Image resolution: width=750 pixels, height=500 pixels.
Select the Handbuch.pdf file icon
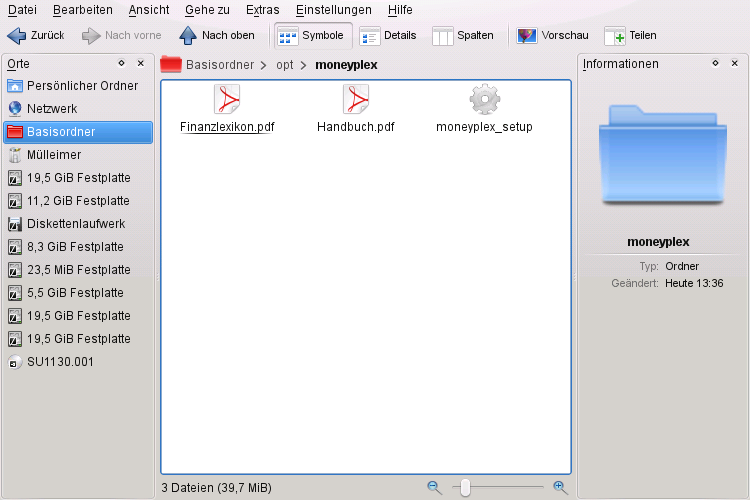356,99
